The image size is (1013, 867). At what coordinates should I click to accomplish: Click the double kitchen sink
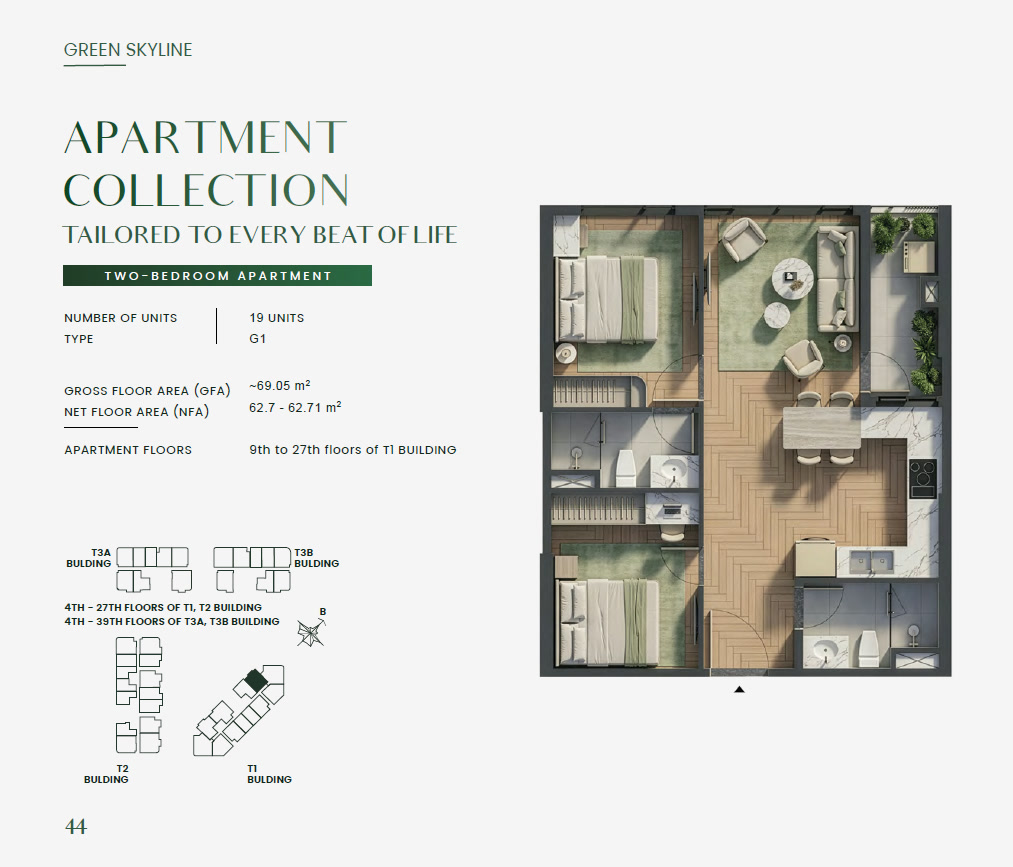pyautogui.click(x=872, y=562)
